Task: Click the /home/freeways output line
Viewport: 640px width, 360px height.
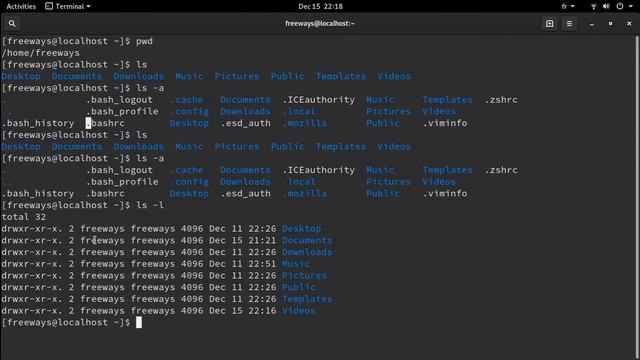Action: click(40, 53)
